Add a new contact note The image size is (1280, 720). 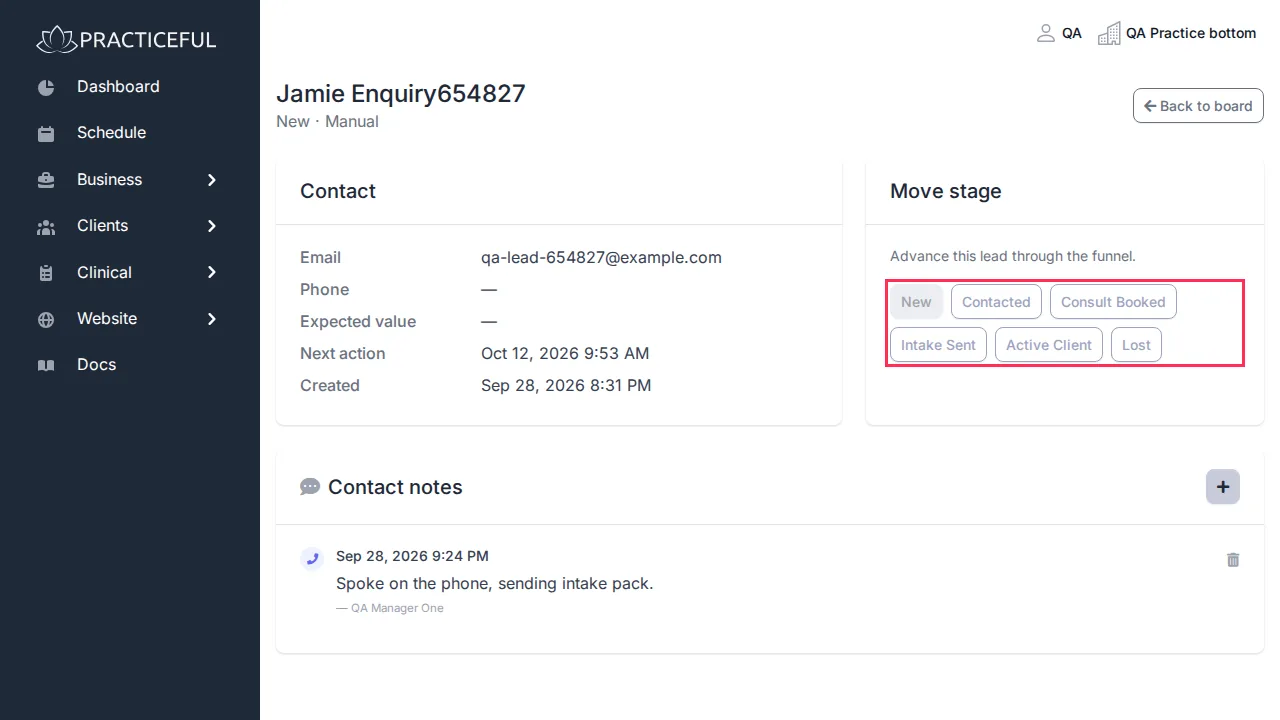point(1223,487)
